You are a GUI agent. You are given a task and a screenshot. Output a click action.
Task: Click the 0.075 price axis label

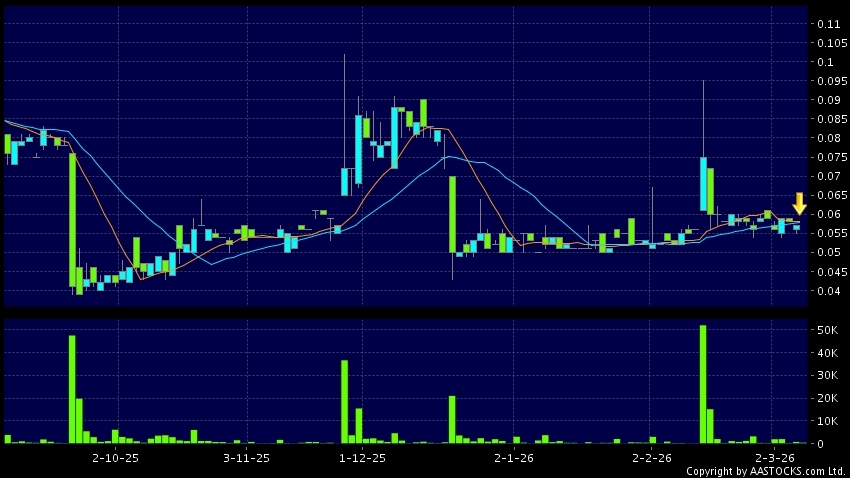[x=829, y=157]
